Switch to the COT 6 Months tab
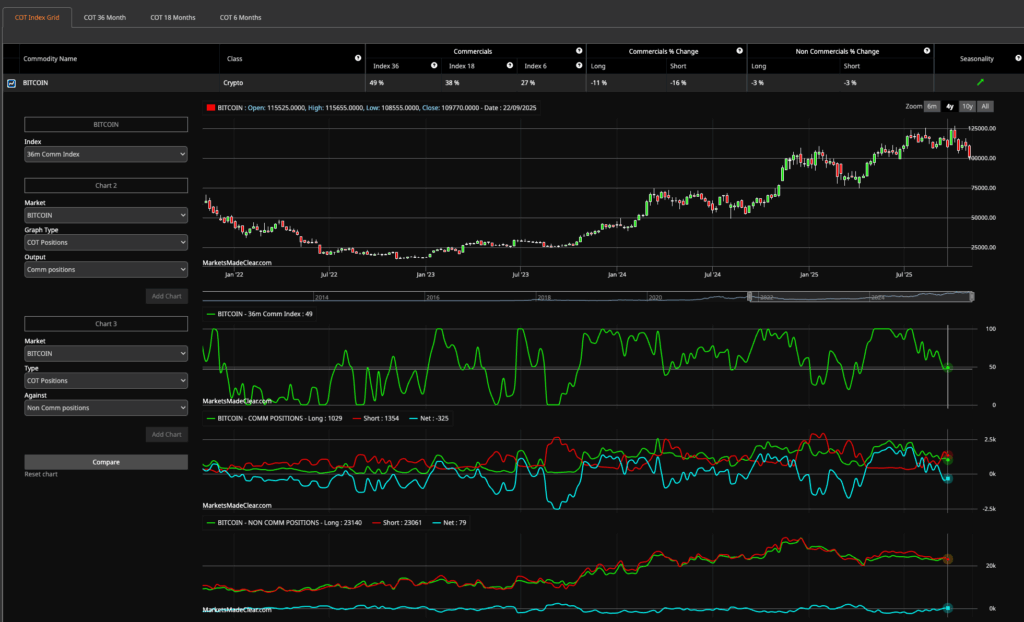This screenshot has width=1024, height=622. [x=240, y=17]
